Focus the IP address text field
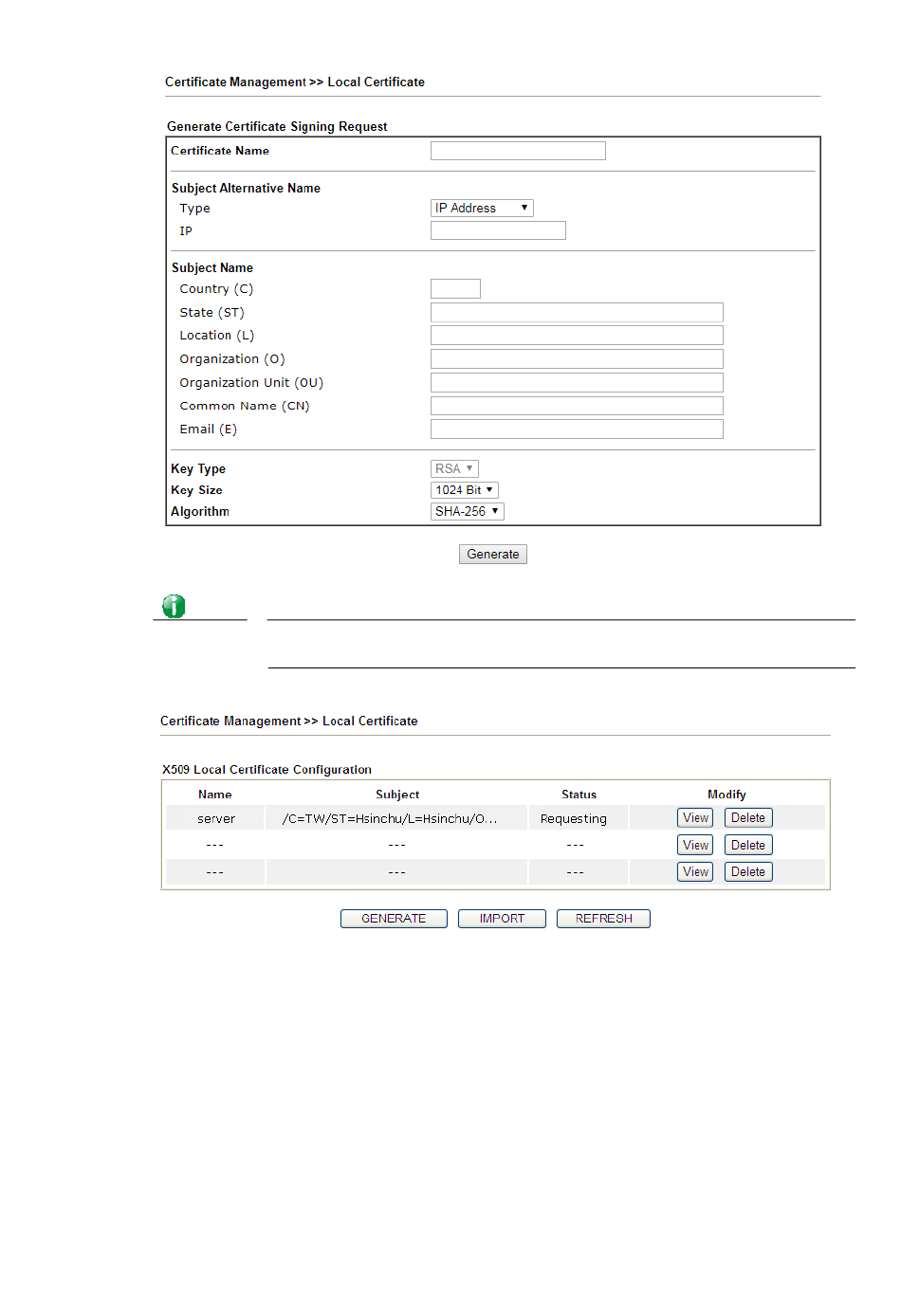This screenshot has width=901, height=1316. coord(498,230)
